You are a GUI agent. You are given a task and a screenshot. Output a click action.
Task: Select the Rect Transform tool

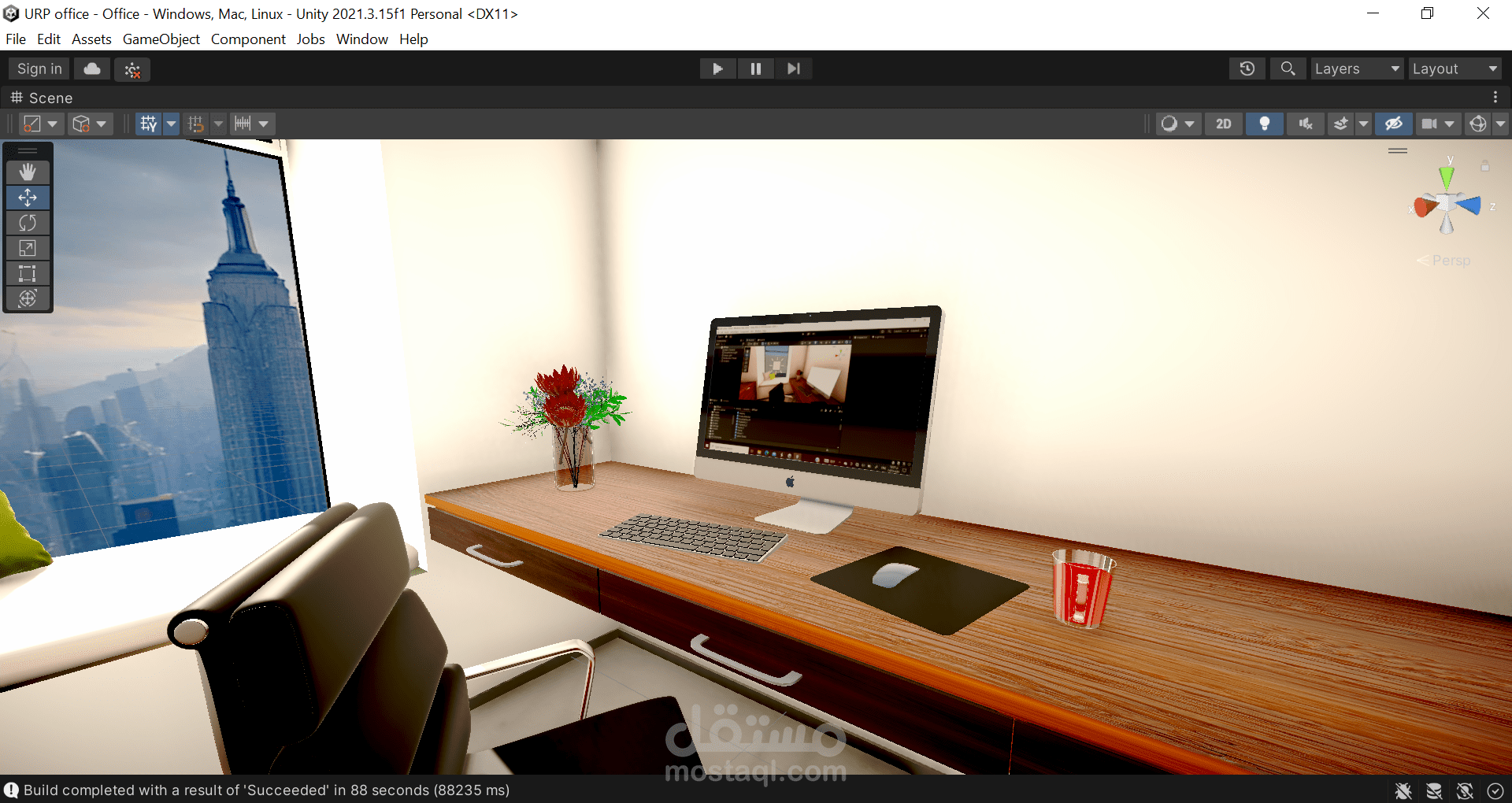[28, 273]
